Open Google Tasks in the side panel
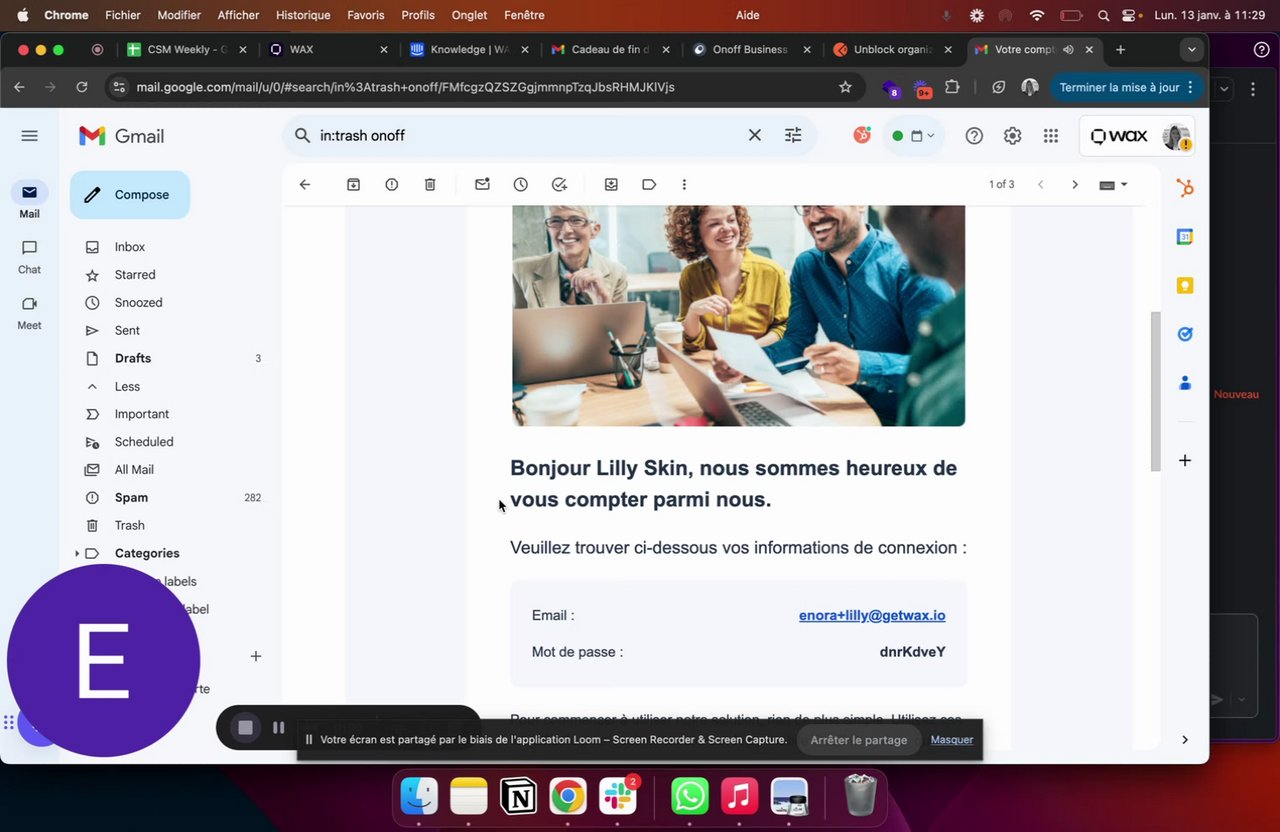 pos(1185,334)
